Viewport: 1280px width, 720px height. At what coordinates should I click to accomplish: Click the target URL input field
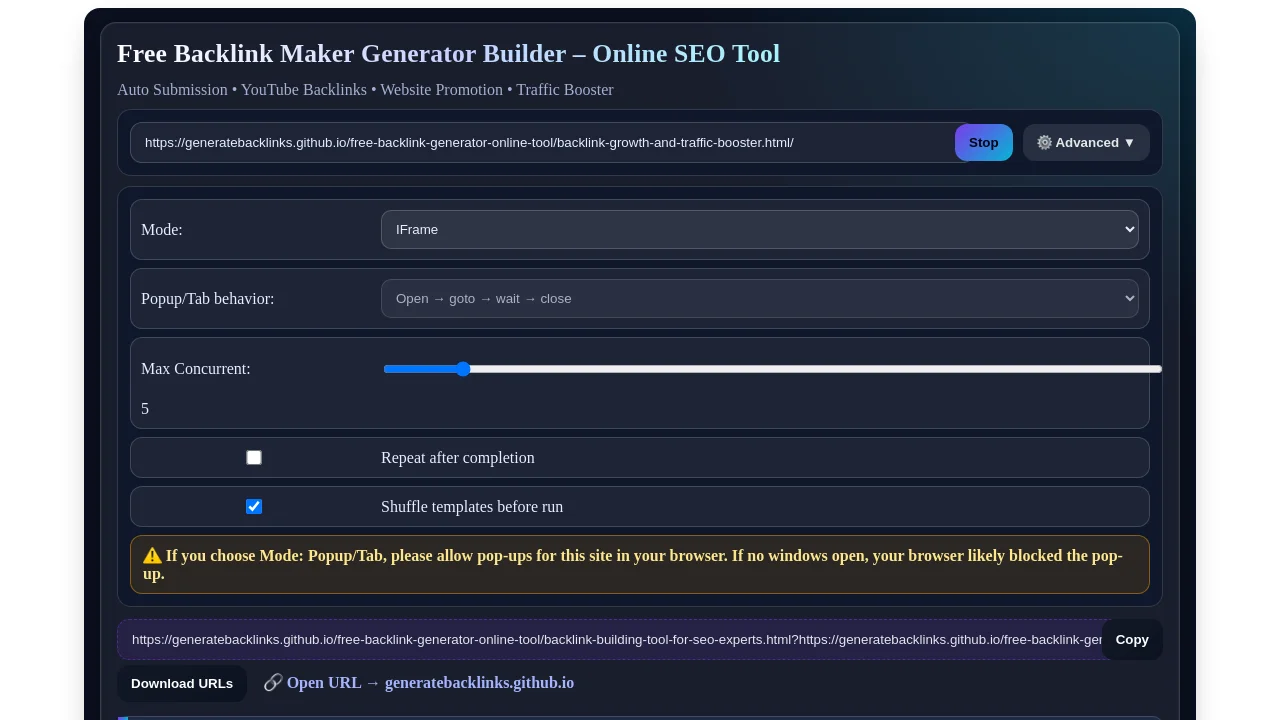tap(548, 142)
